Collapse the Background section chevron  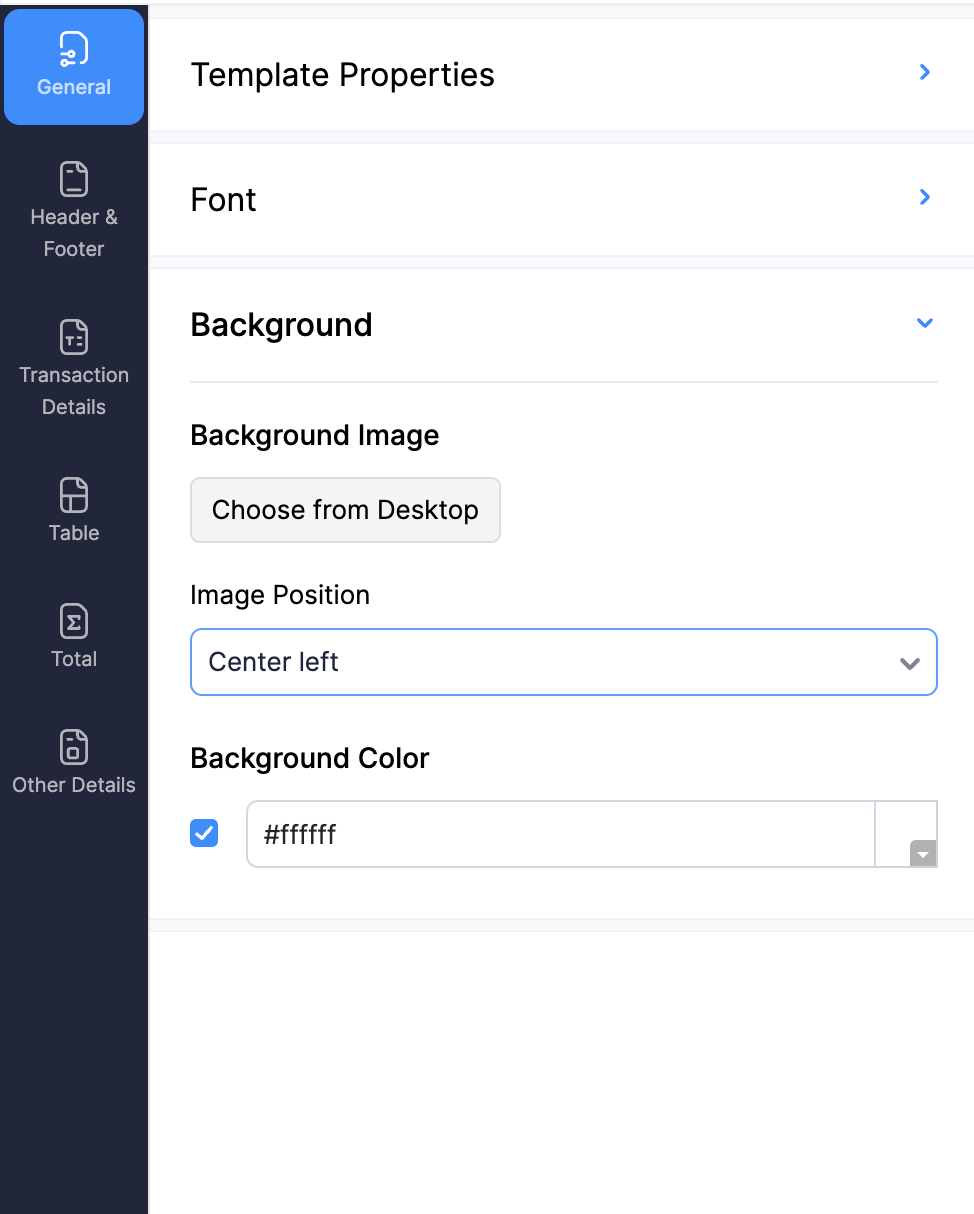point(925,323)
